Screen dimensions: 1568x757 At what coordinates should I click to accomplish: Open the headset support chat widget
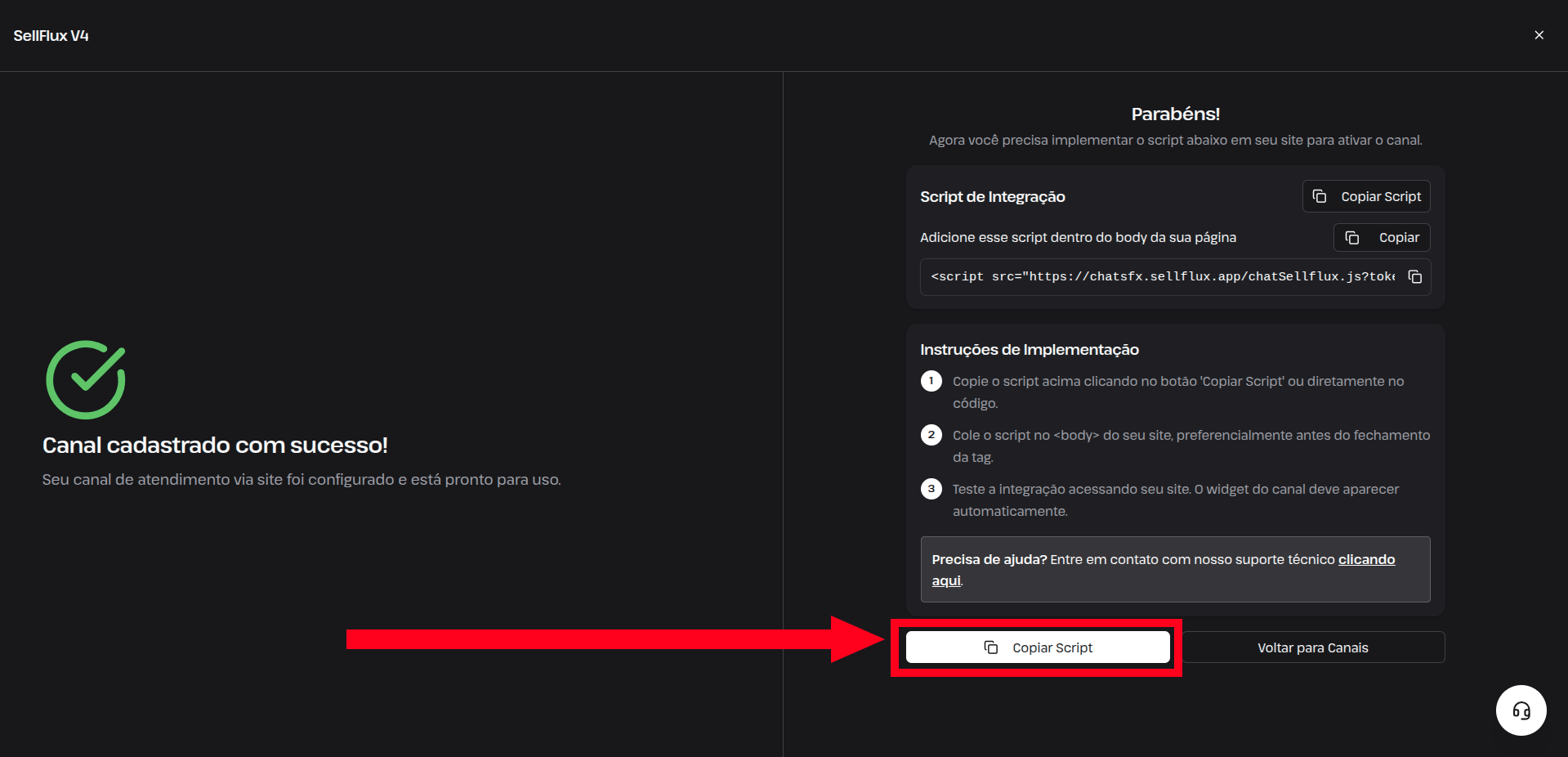1521,710
